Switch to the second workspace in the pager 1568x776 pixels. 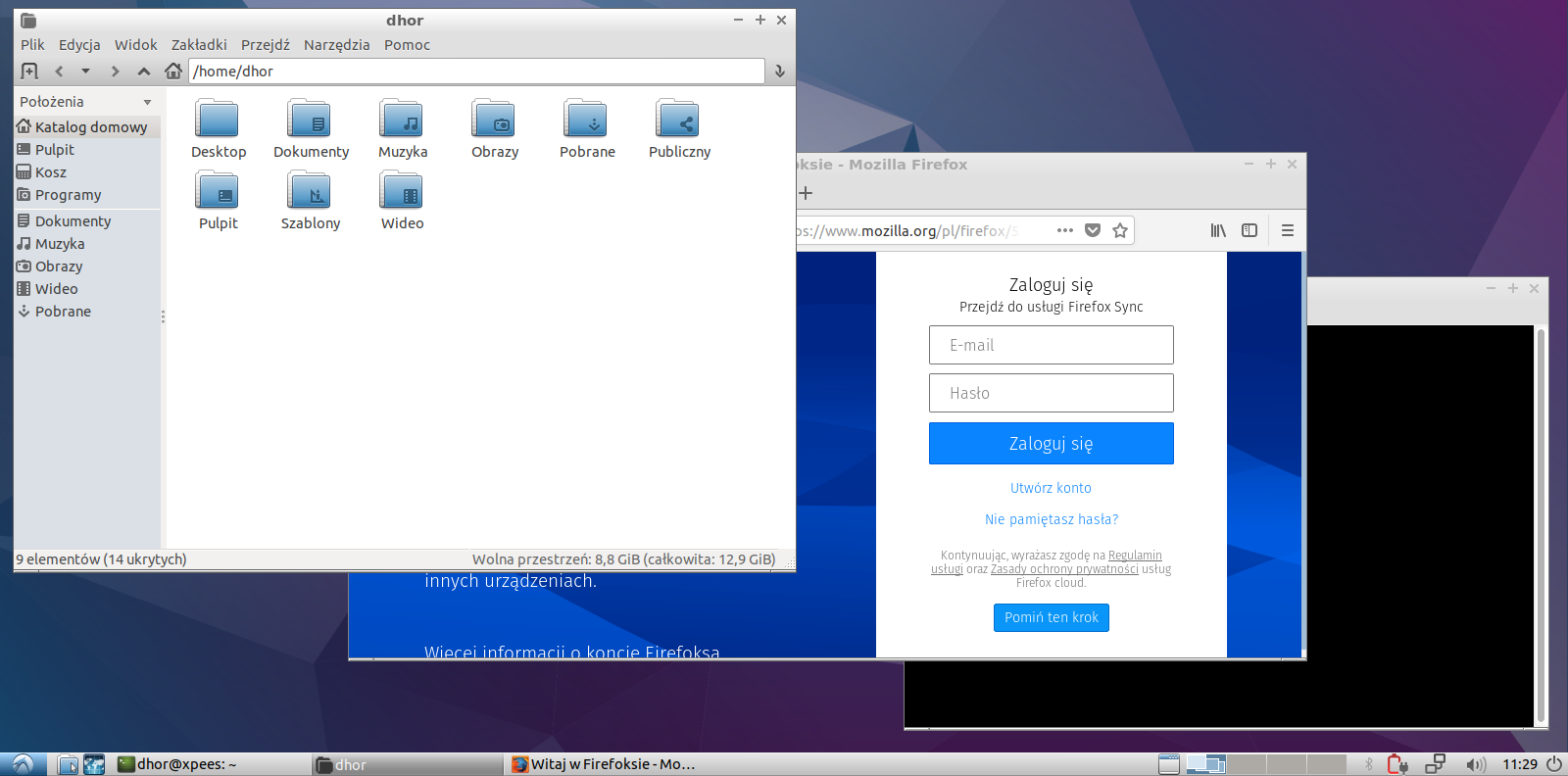point(1247,764)
